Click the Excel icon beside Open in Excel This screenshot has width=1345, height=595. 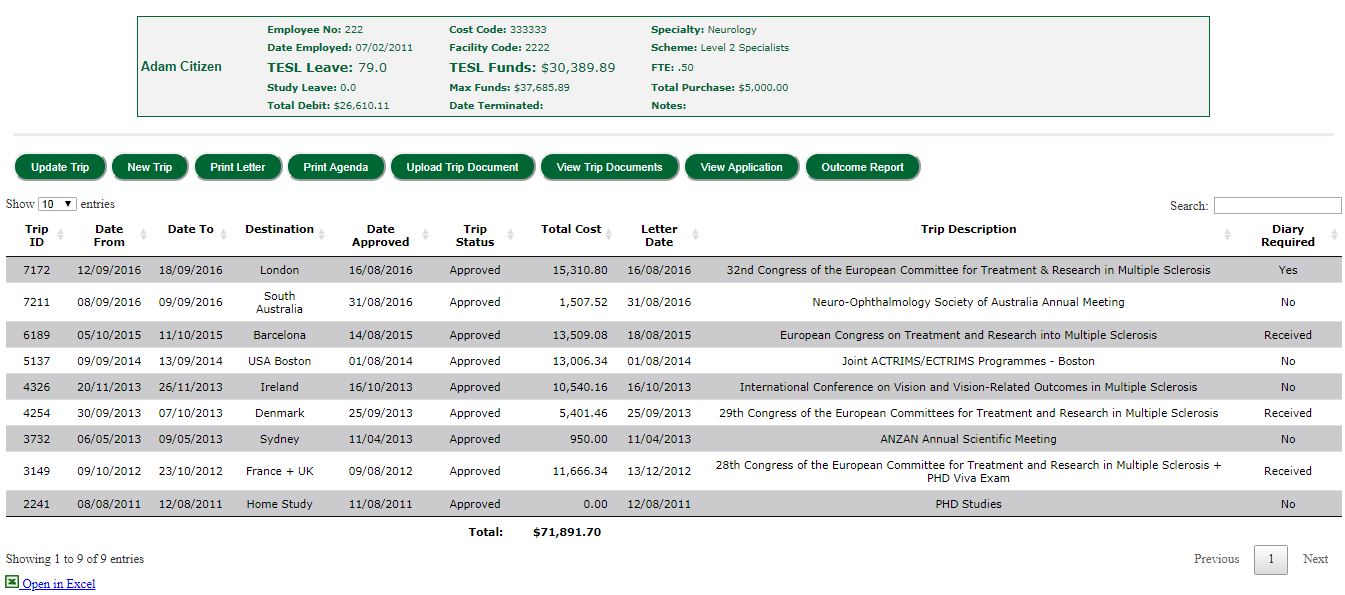pyautogui.click(x=12, y=583)
